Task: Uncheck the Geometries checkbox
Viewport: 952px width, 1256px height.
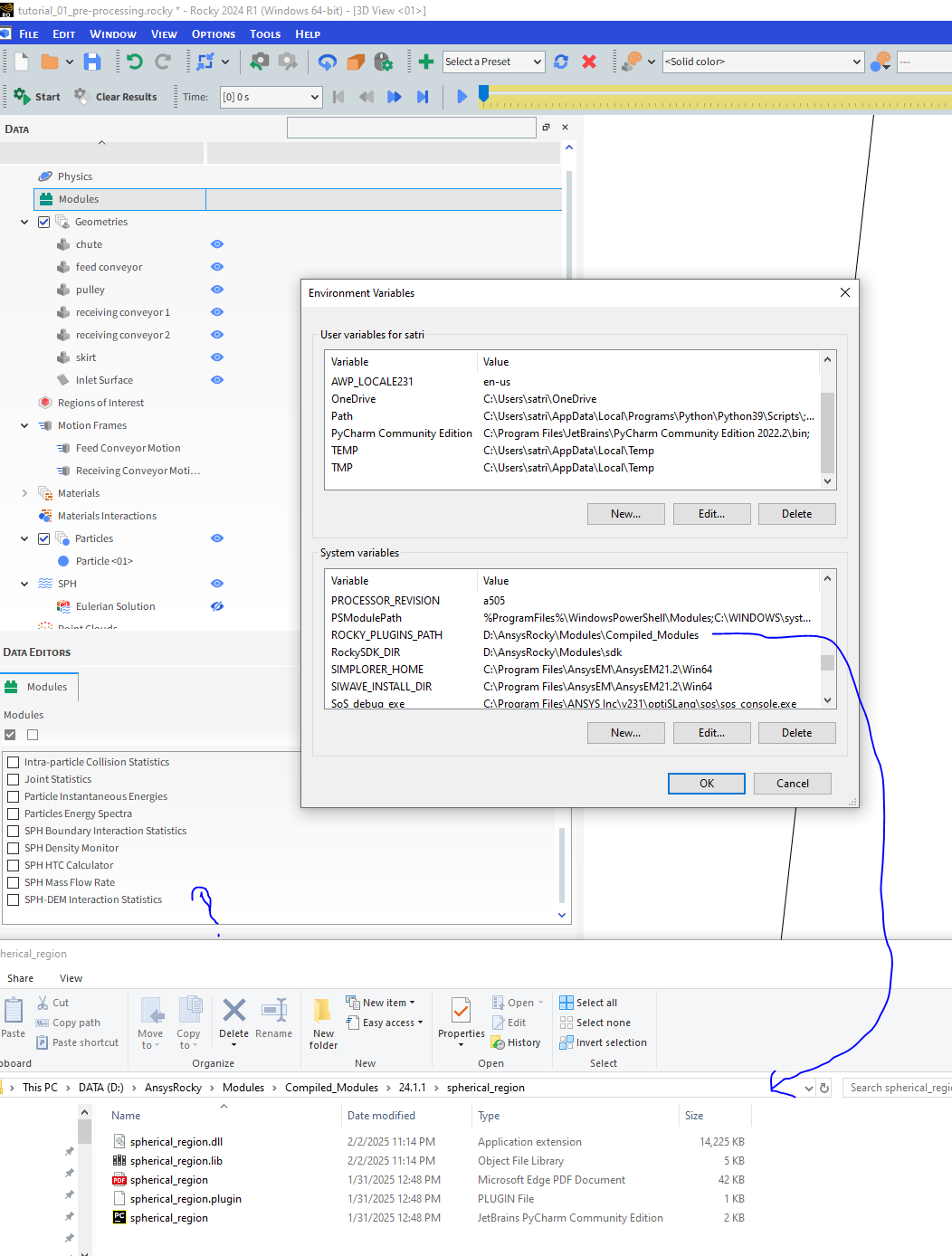Action: pyautogui.click(x=43, y=222)
